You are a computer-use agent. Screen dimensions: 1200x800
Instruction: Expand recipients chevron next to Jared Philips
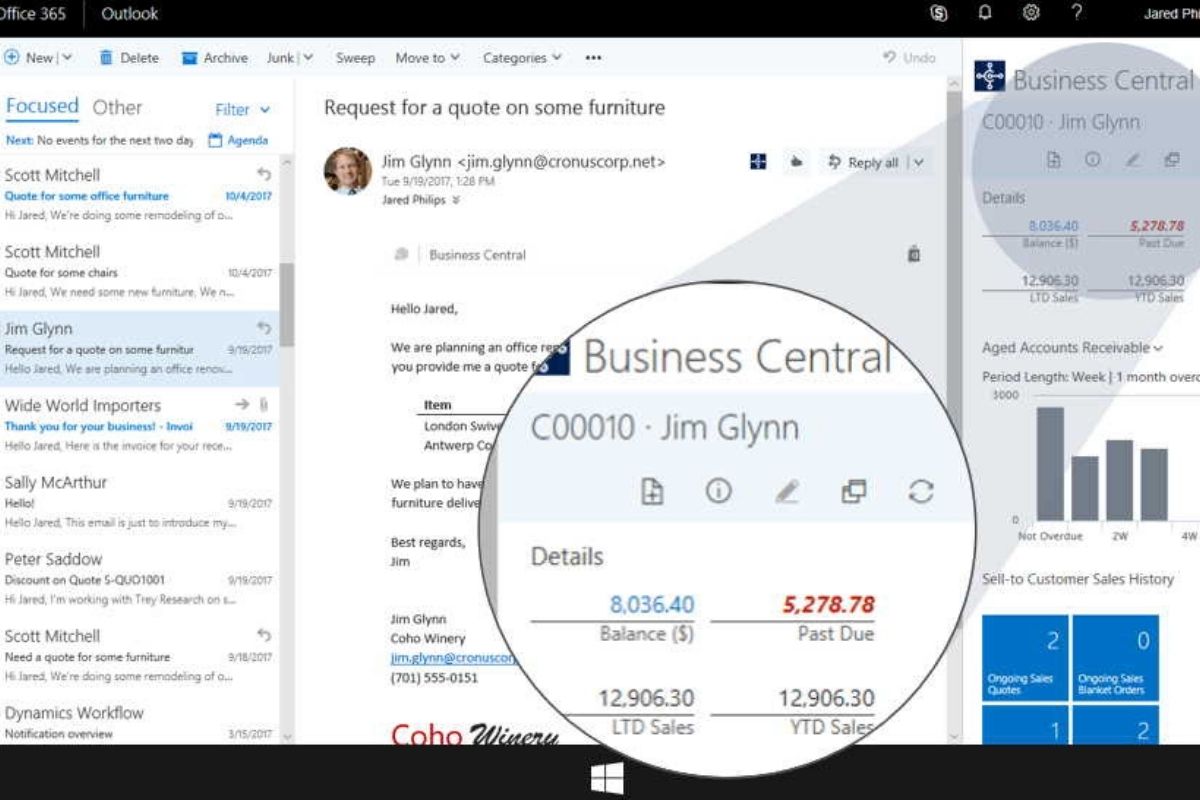(x=456, y=200)
